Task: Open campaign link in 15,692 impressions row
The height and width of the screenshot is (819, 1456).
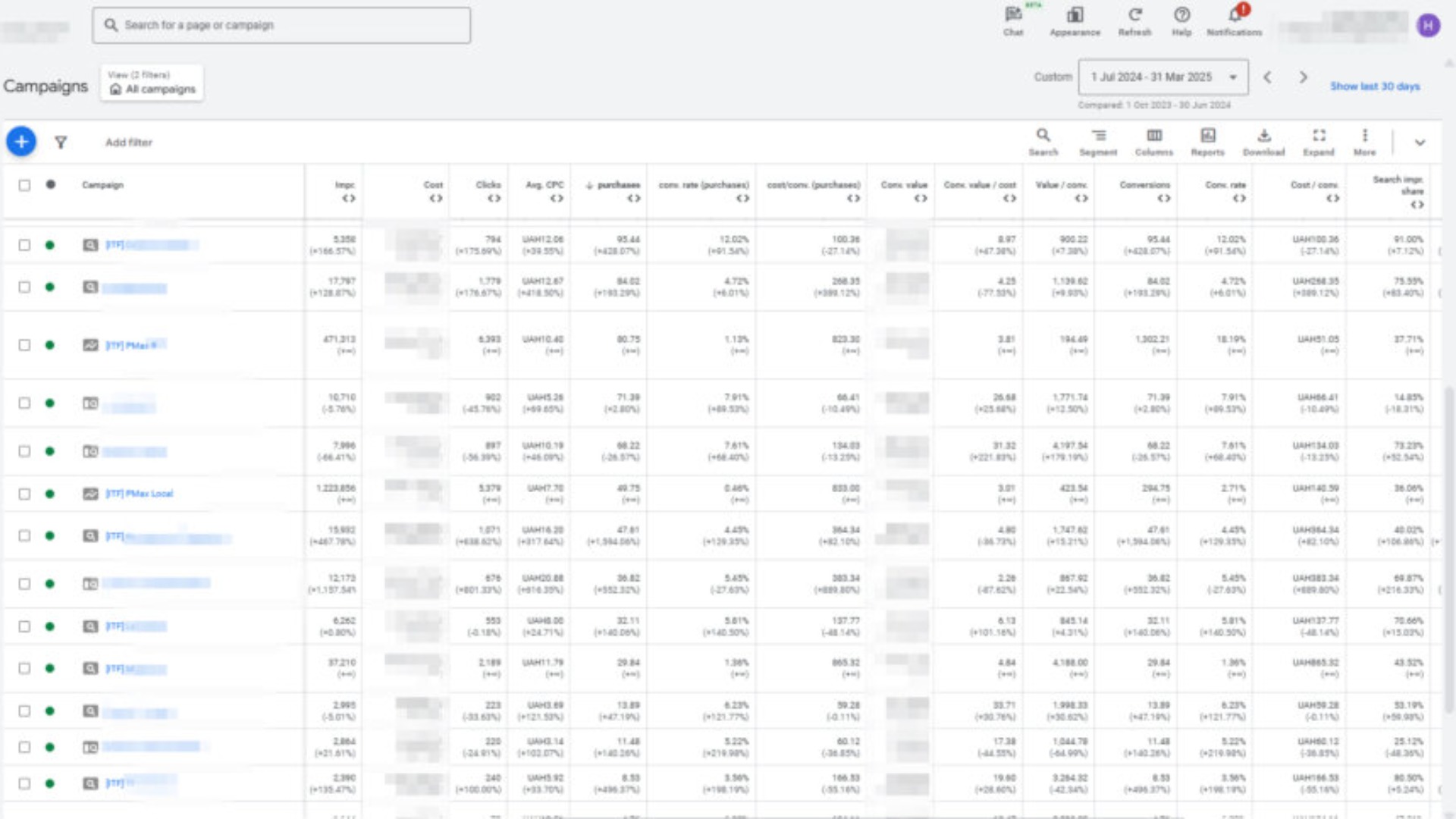Action: [168, 536]
